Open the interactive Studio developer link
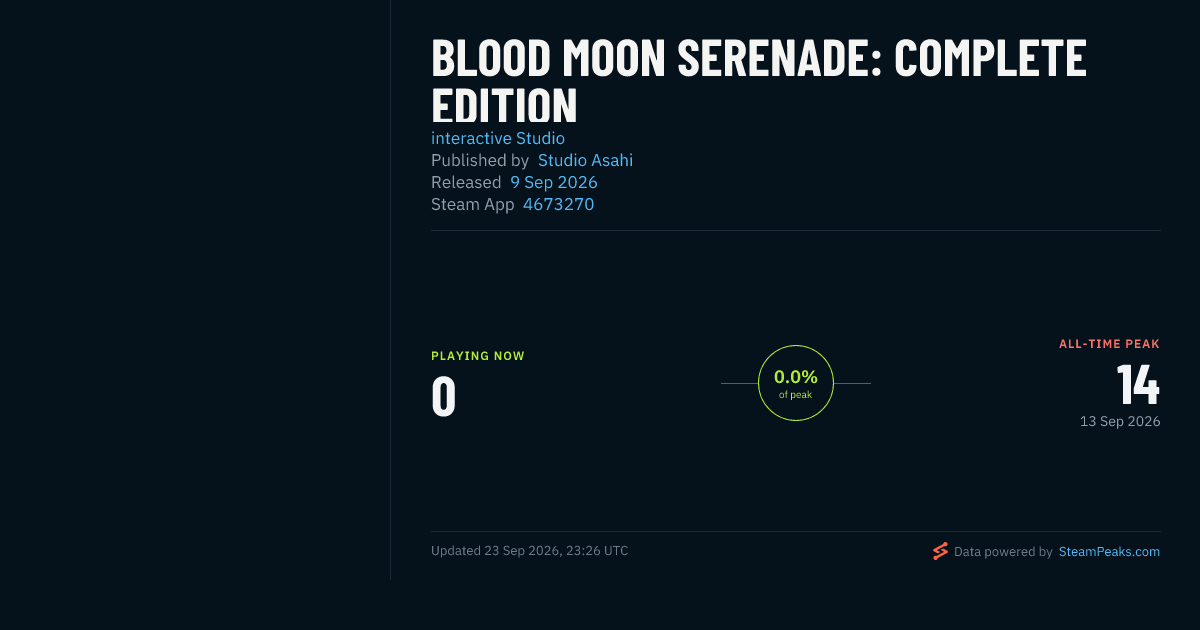This screenshot has width=1200, height=630. click(x=498, y=138)
